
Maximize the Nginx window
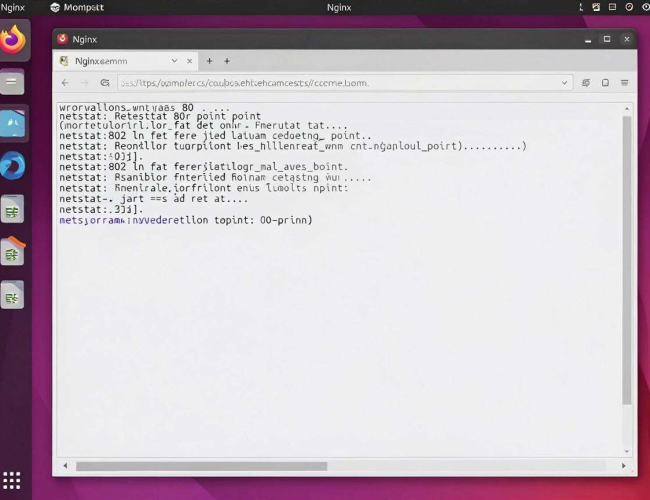coord(607,39)
